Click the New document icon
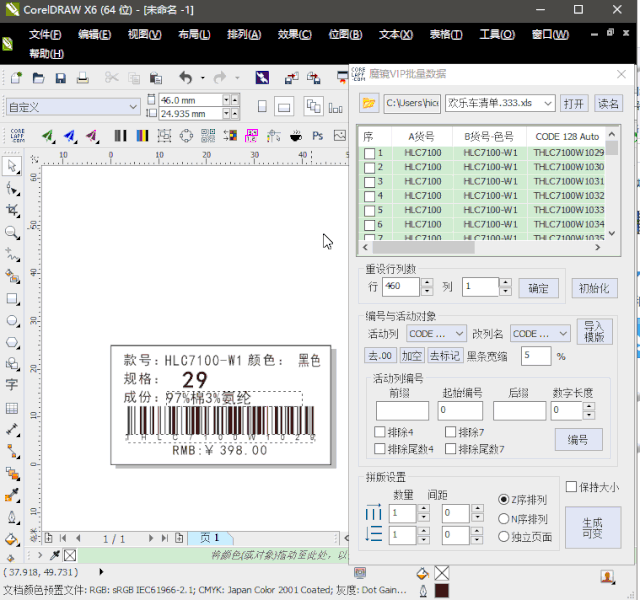The width and height of the screenshot is (640, 600). [x=16, y=78]
